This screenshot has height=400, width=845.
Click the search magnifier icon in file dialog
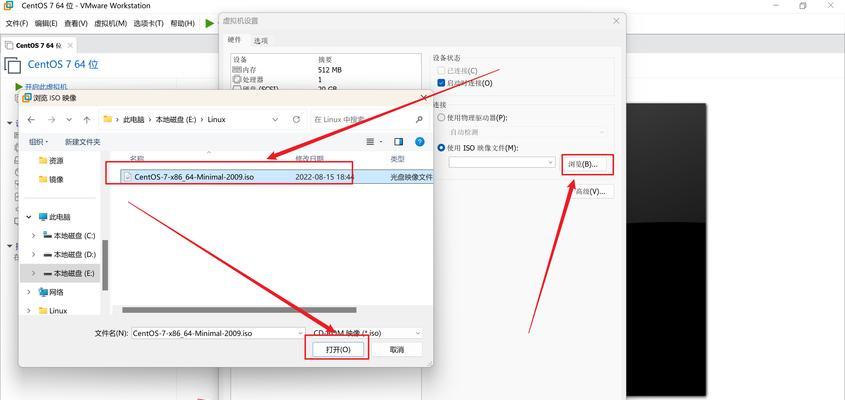coord(419,120)
